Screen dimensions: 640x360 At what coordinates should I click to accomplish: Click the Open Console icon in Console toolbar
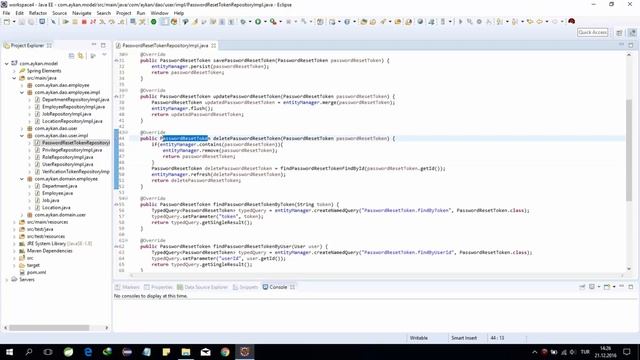click(607, 287)
